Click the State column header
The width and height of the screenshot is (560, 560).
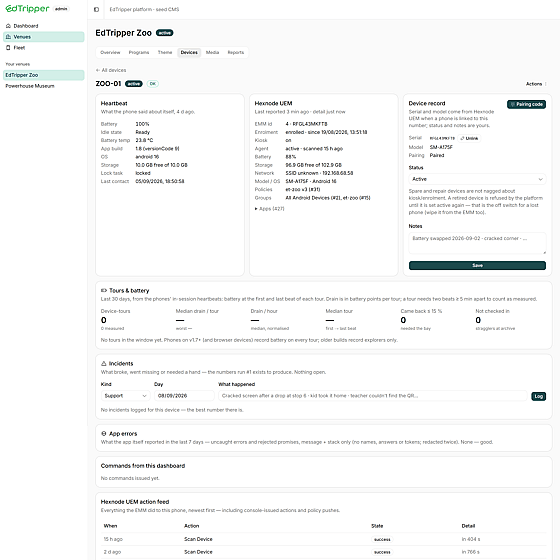coord(377,526)
